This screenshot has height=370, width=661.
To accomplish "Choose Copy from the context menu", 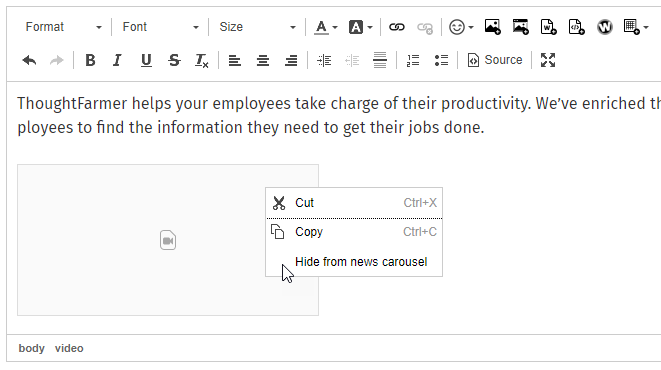I will [354, 232].
